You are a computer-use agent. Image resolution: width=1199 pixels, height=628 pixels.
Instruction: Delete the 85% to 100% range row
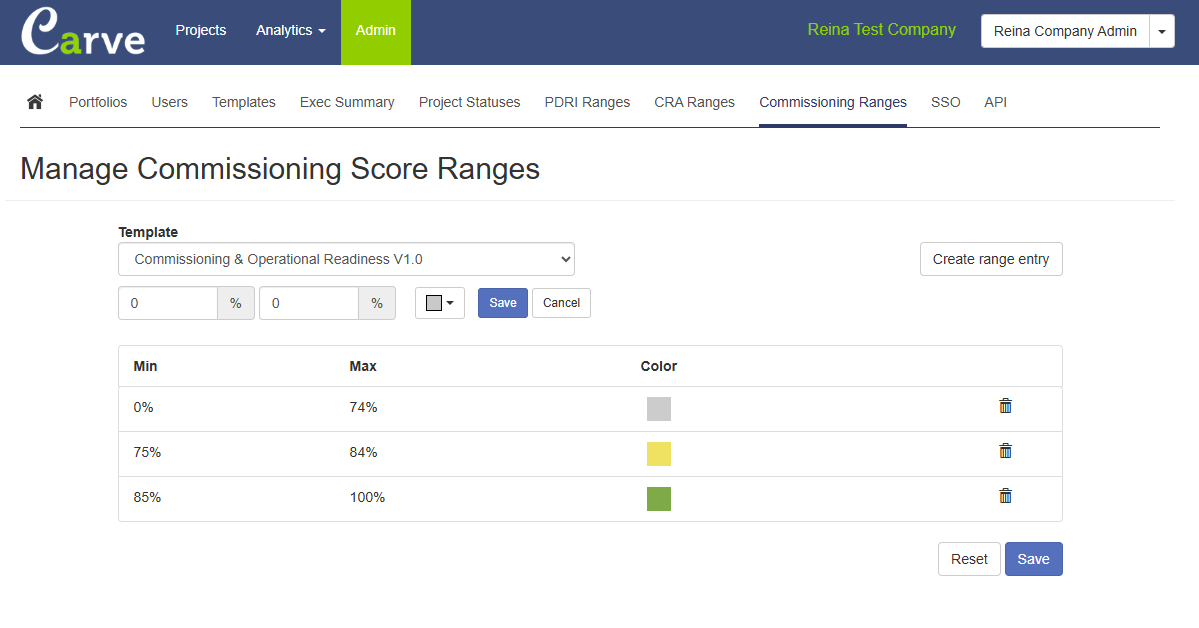pyautogui.click(x=1005, y=496)
